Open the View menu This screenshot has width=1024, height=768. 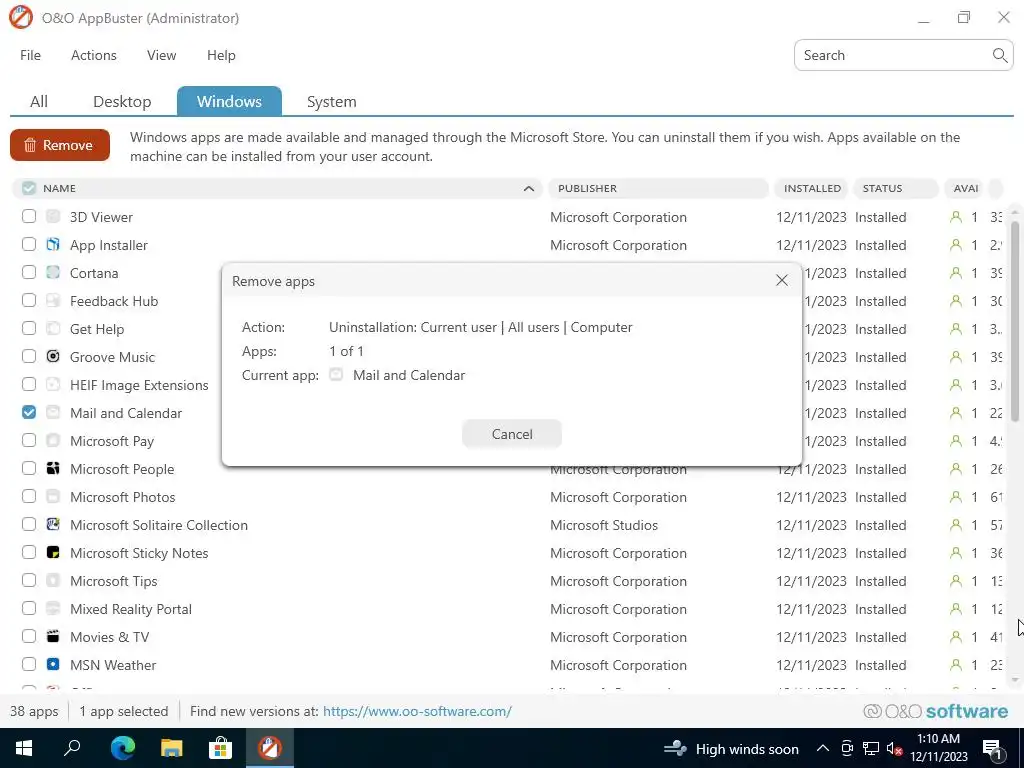(161, 56)
